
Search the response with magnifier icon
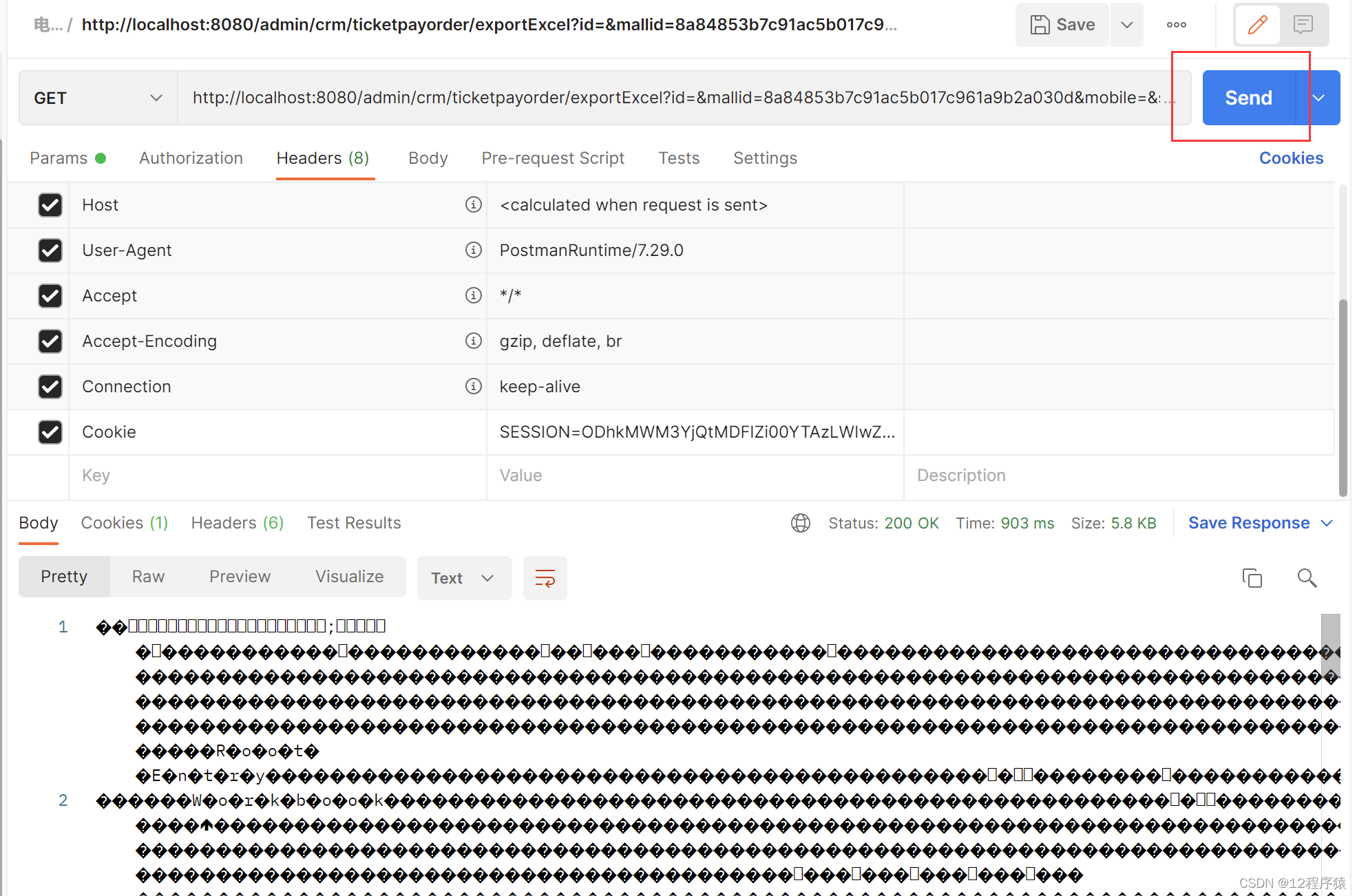[x=1306, y=578]
